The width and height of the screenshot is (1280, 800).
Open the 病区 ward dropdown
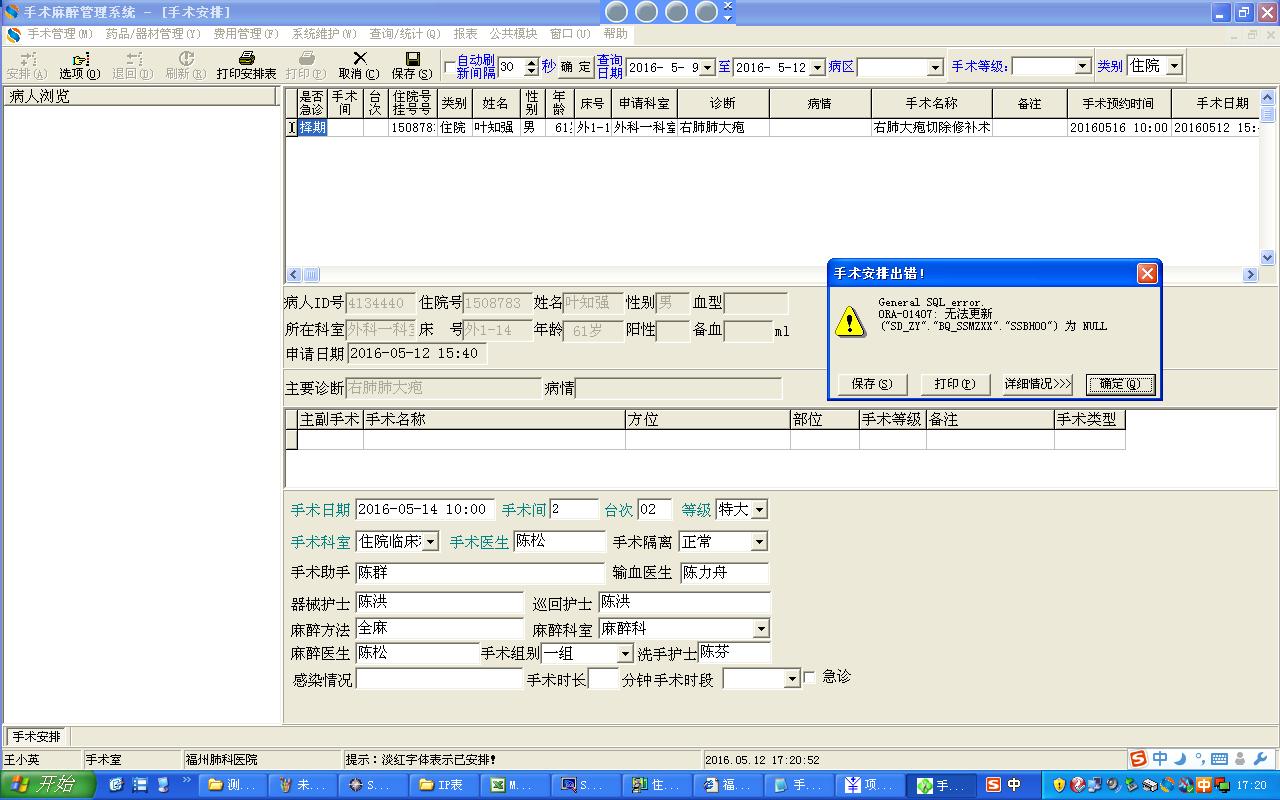935,67
